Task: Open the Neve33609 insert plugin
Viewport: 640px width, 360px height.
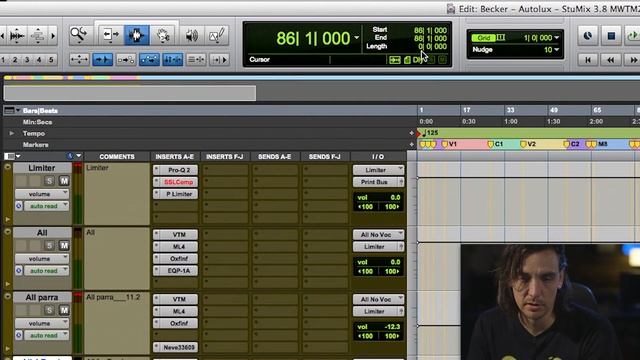Action: click(x=179, y=347)
